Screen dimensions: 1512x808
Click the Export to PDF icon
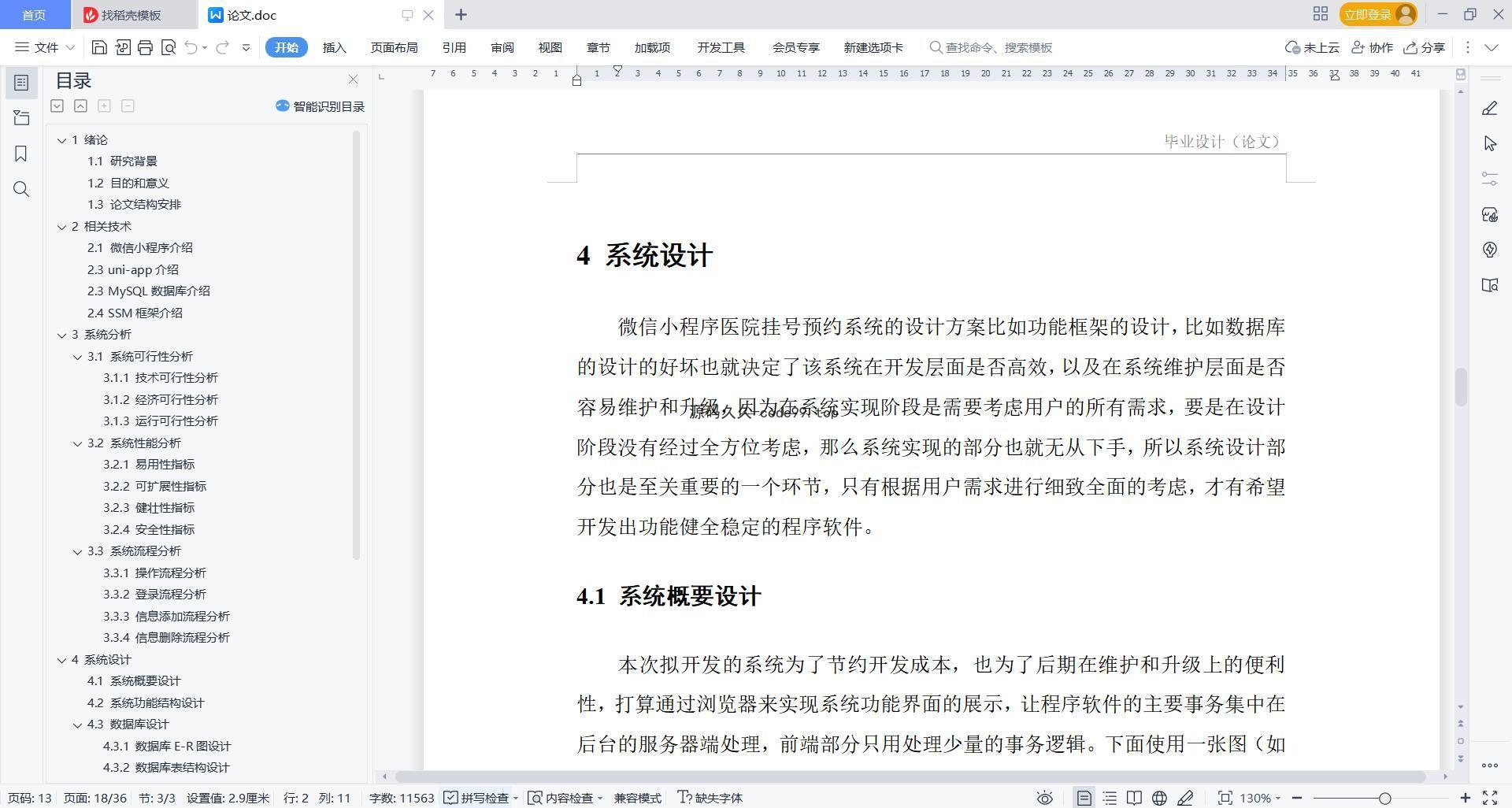pyautogui.click(x=122, y=47)
